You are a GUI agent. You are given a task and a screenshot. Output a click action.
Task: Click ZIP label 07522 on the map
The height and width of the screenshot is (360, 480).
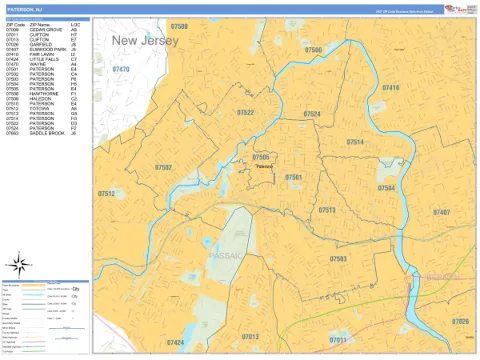click(245, 113)
